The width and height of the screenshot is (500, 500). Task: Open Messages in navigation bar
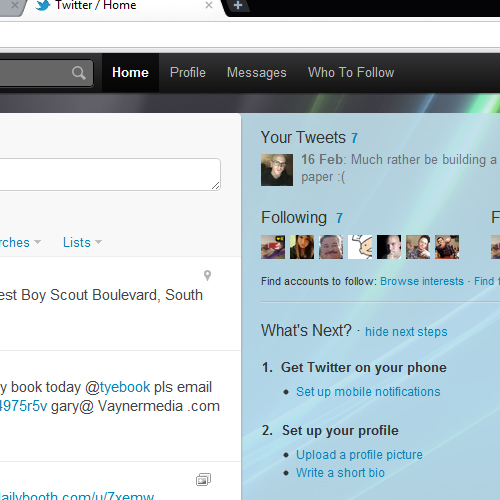click(x=257, y=72)
